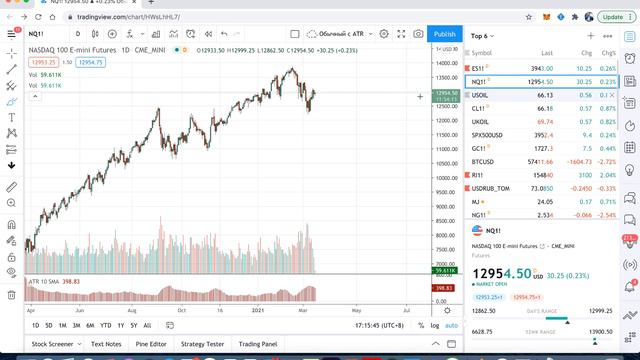Select the Text annotation tool
The height and width of the screenshot is (360, 640).
pyautogui.click(x=11, y=118)
